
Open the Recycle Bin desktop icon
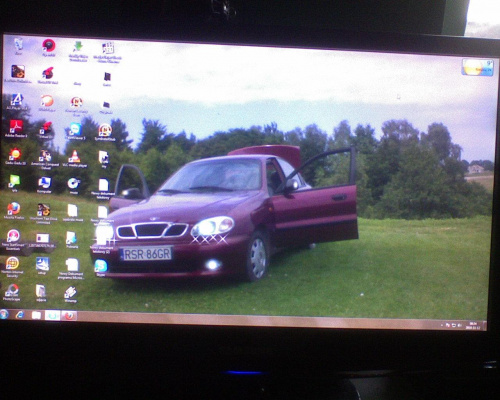[x=18, y=46]
